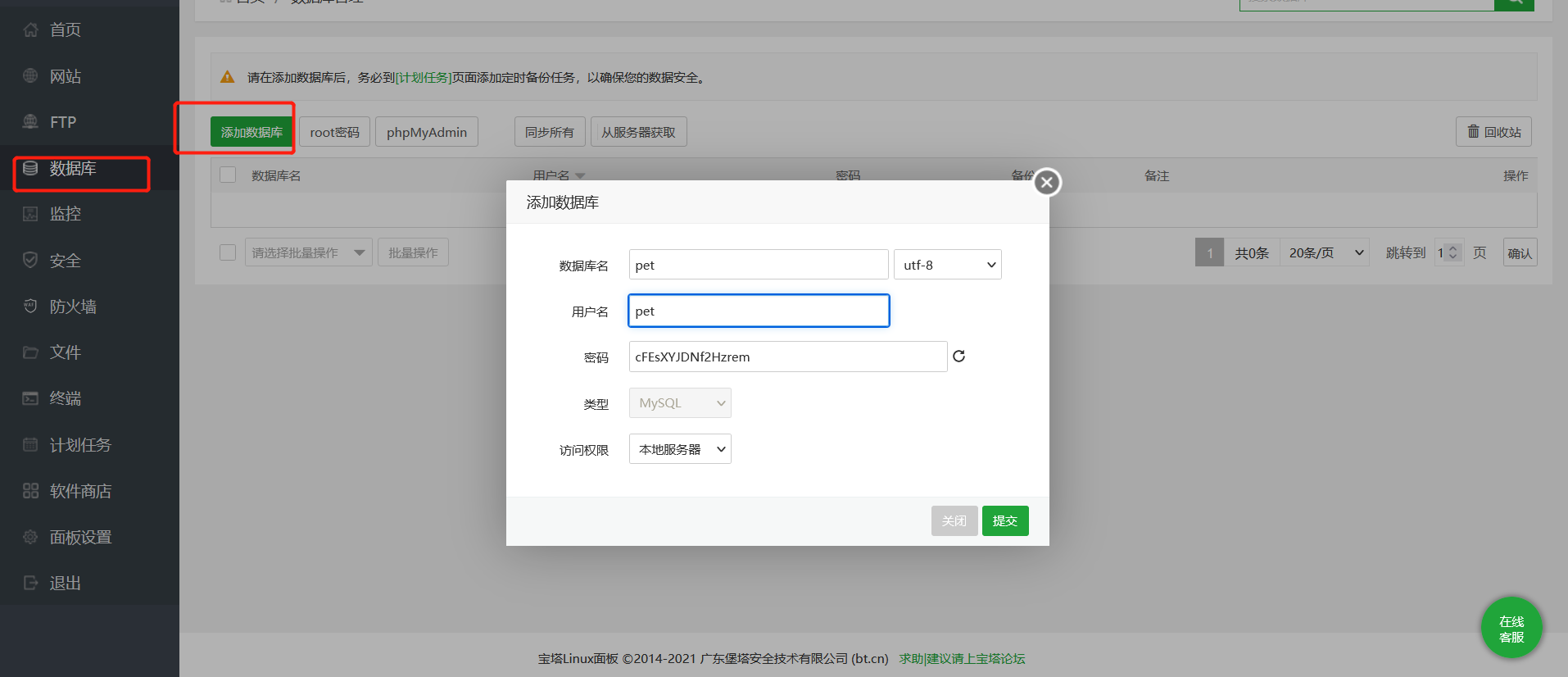
Task: Click the 共0条 total count text
Action: (1252, 252)
